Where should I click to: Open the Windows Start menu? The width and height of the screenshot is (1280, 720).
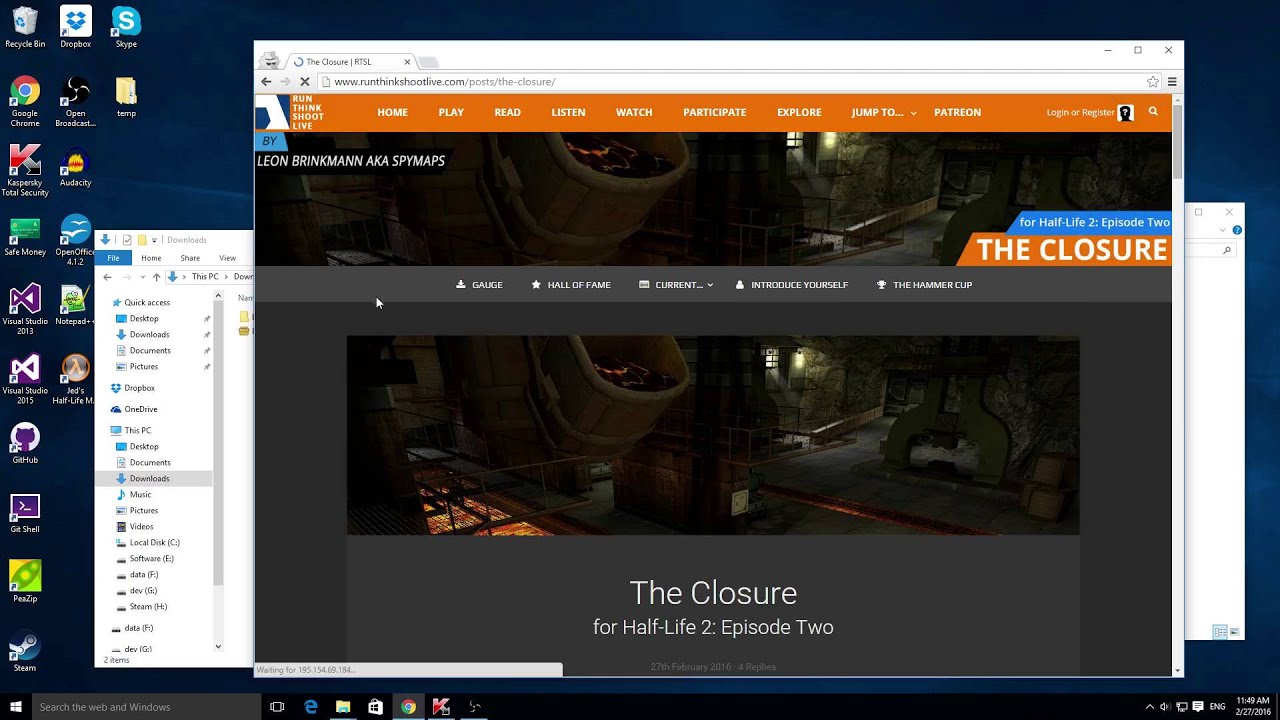(x=16, y=707)
